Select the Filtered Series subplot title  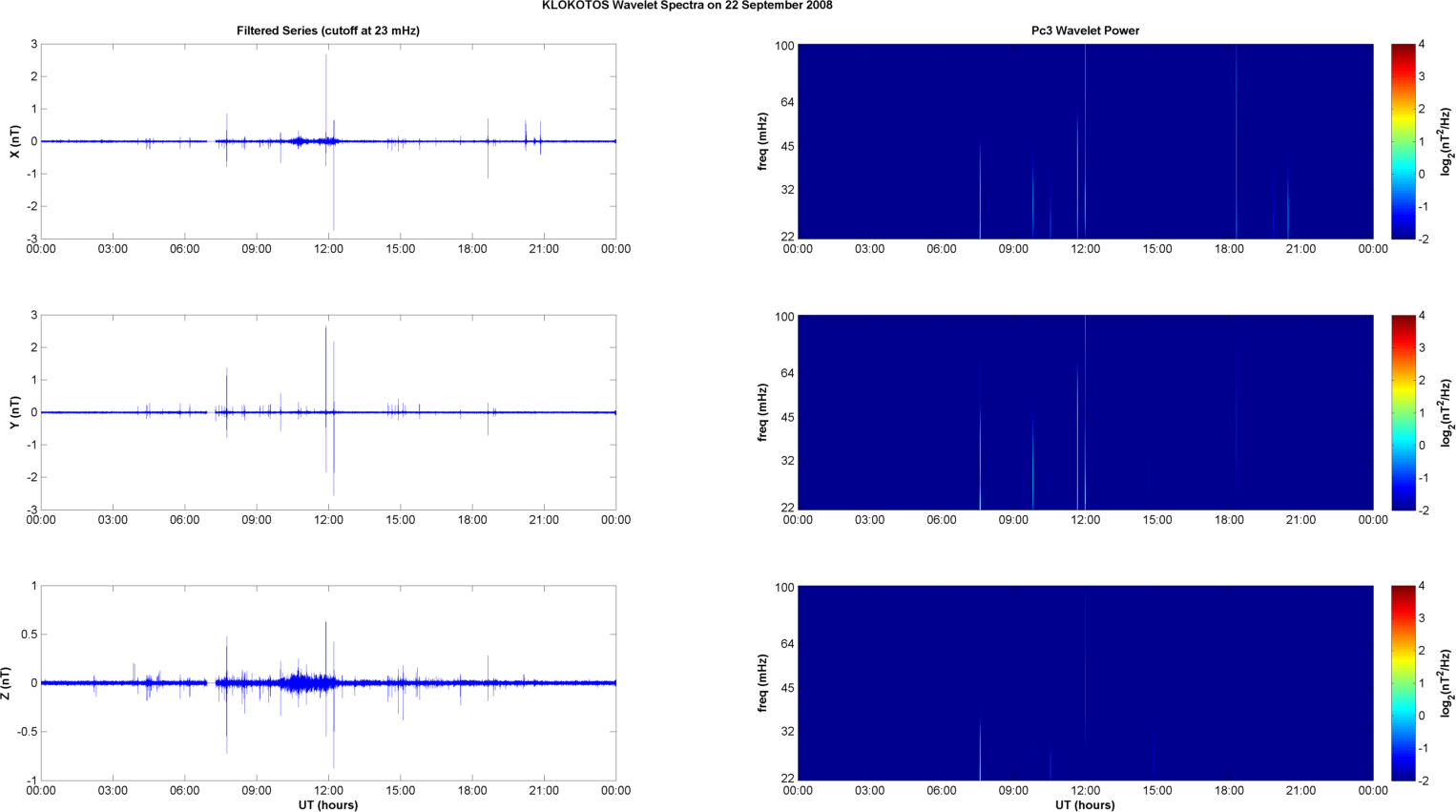[x=328, y=31]
